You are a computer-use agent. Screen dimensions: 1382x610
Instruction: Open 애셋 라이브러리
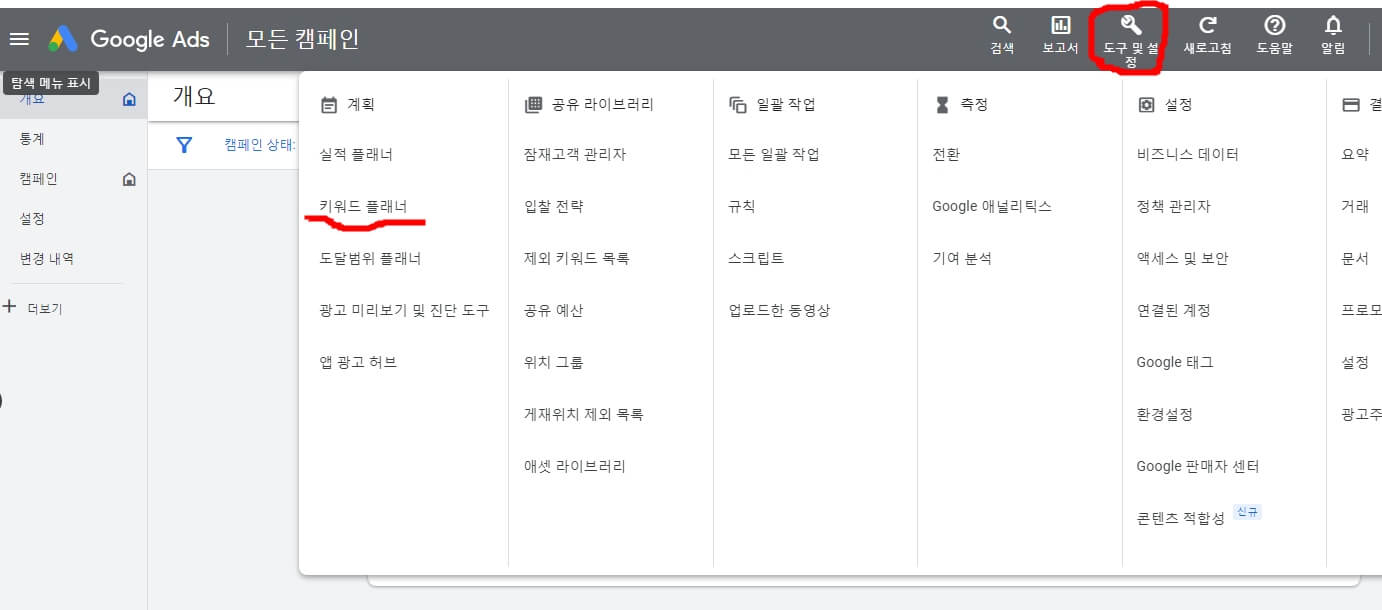(x=575, y=467)
